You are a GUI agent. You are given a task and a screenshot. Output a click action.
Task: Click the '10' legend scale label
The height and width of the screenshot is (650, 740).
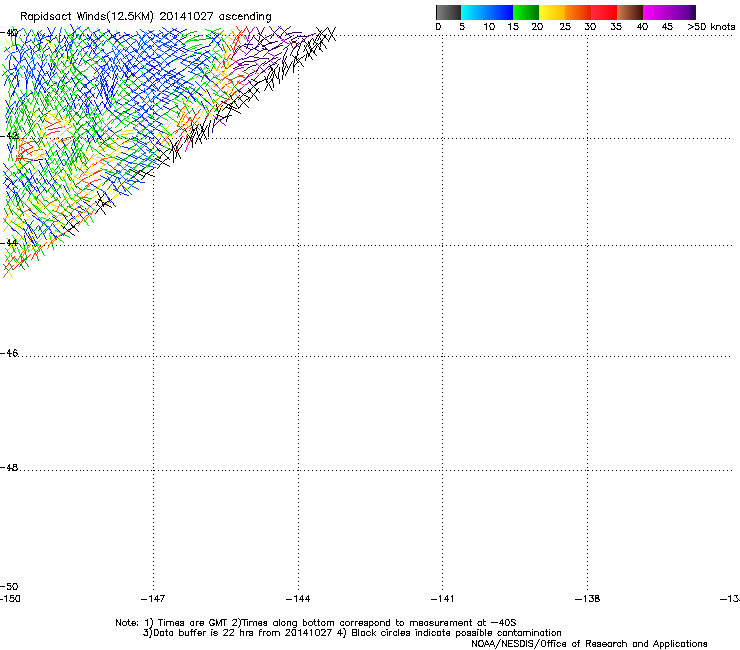tap(489, 27)
